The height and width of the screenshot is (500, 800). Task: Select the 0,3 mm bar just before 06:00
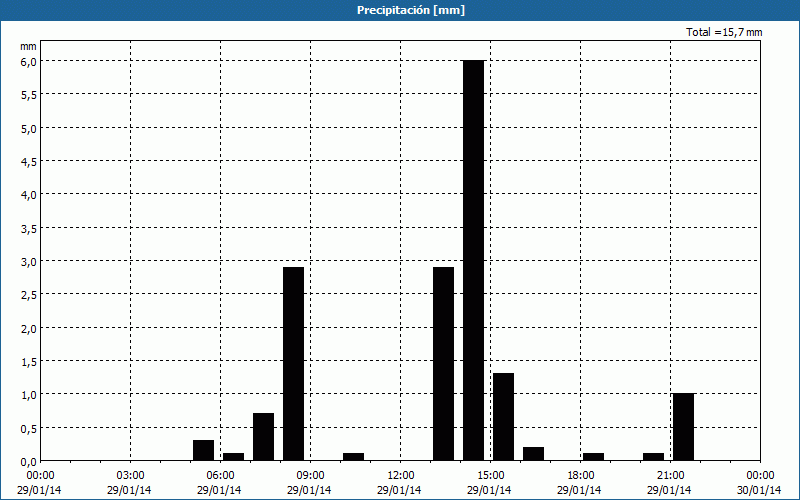click(204, 450)
